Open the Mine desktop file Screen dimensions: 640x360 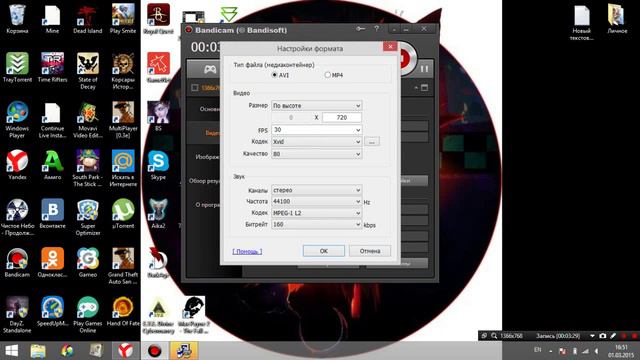click(52, 19)
